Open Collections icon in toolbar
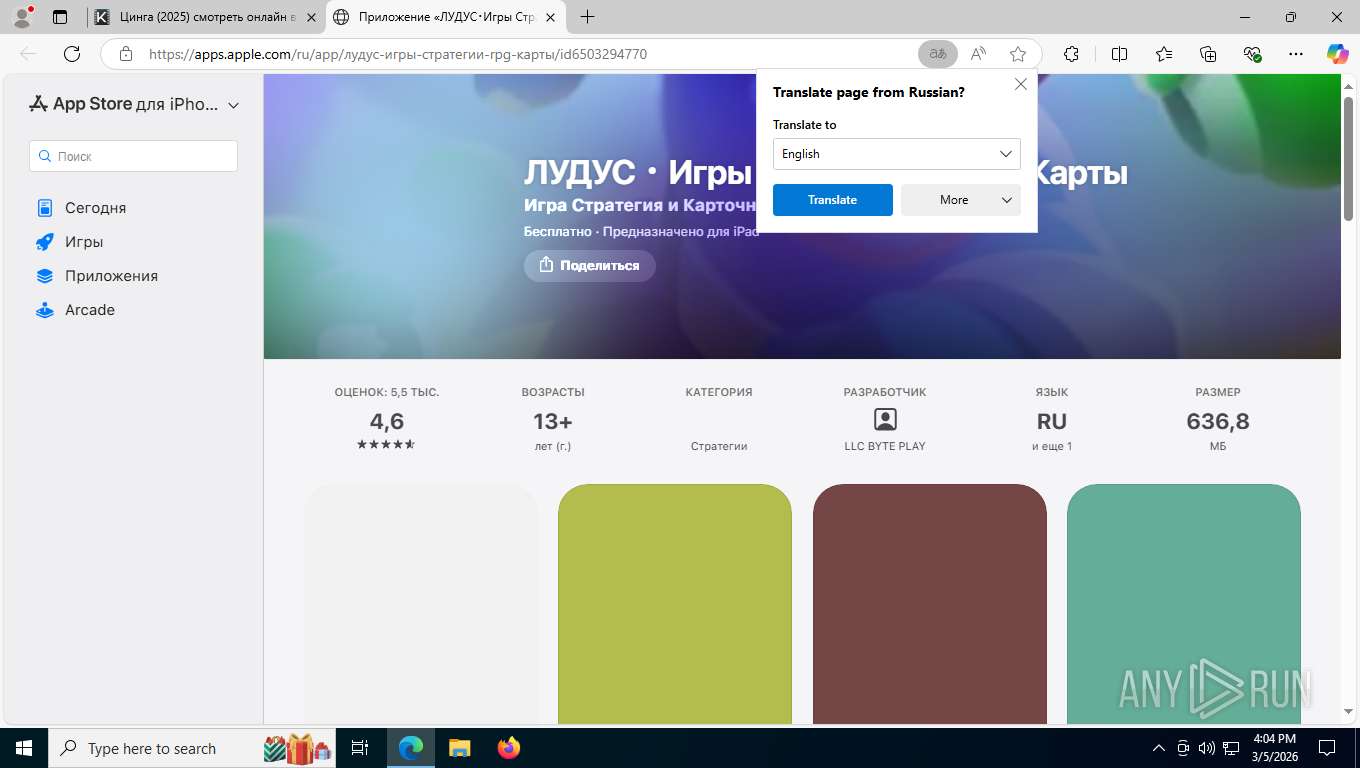The height and width of the screenshot is (768, 1360). [1208, 54]
